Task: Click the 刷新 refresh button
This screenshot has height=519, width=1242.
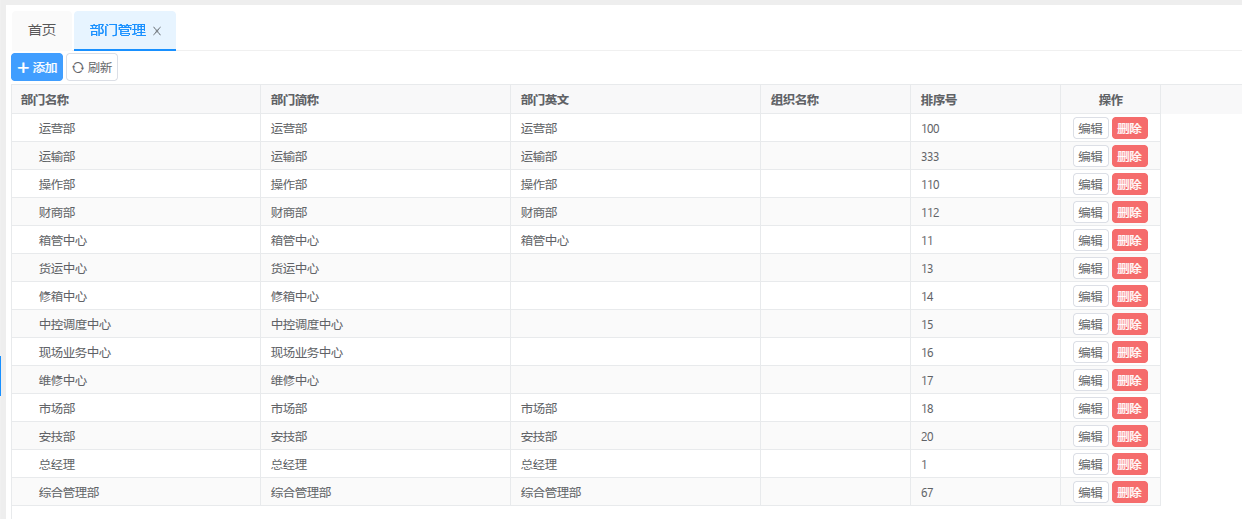Action: click(x=92, y=67)
